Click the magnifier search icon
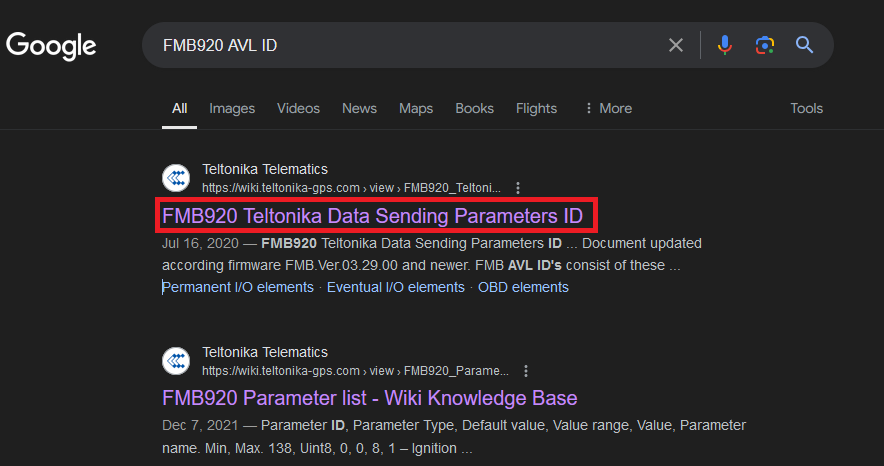Viewport: 884px width, 466px height. click(805, 45)
